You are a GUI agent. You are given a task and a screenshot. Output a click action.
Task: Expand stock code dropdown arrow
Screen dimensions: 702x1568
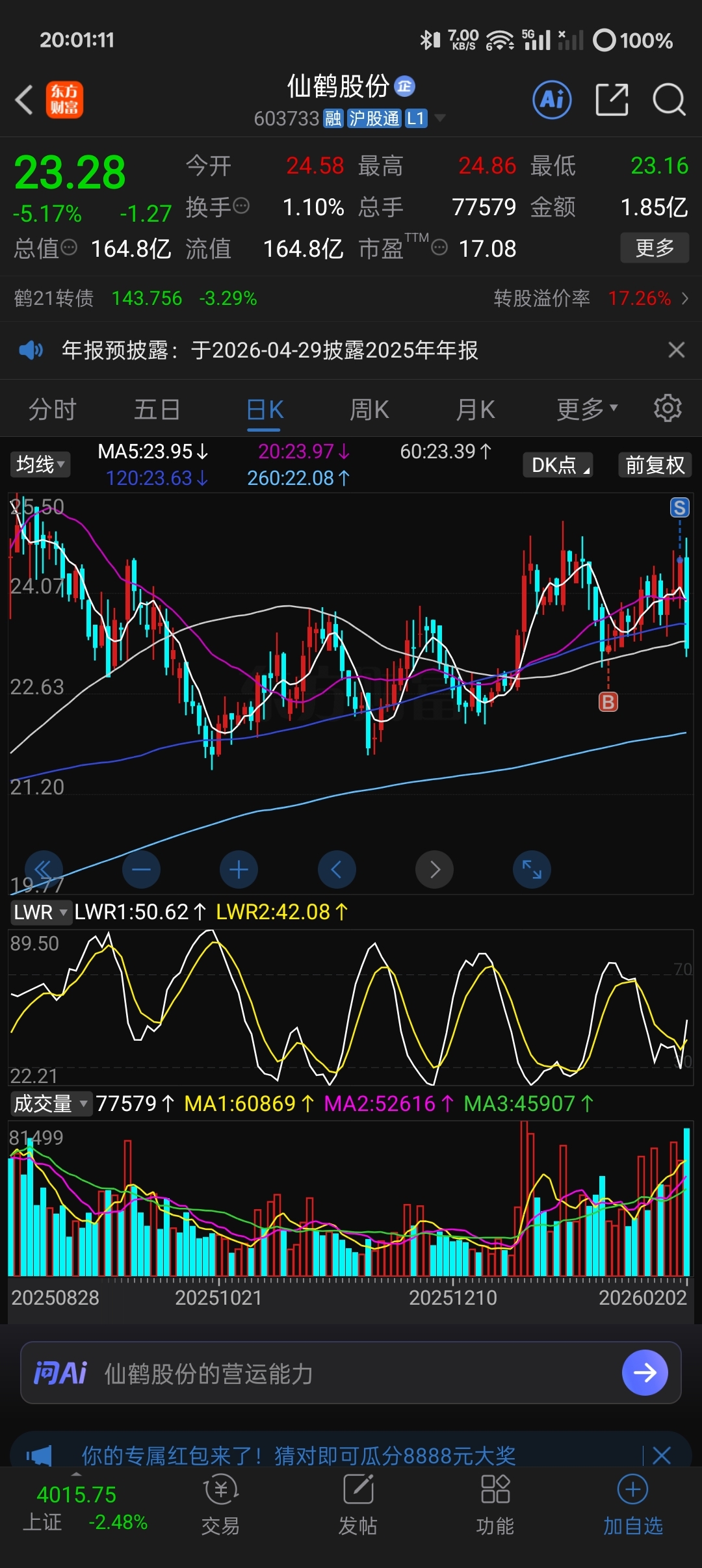click(440, 118)
